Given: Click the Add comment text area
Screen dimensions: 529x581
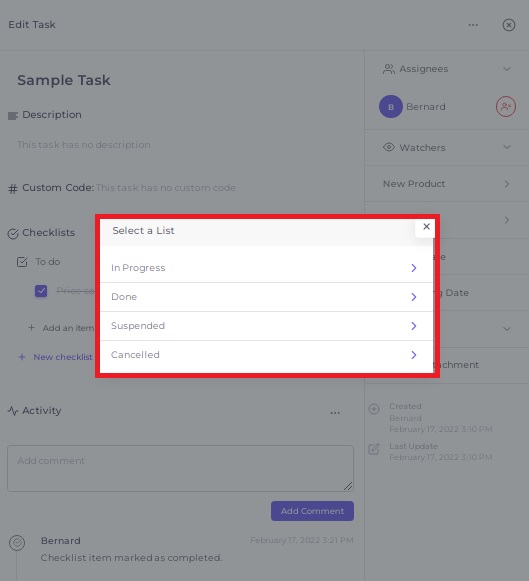Looking at the screenshot, I should [180, 468].
